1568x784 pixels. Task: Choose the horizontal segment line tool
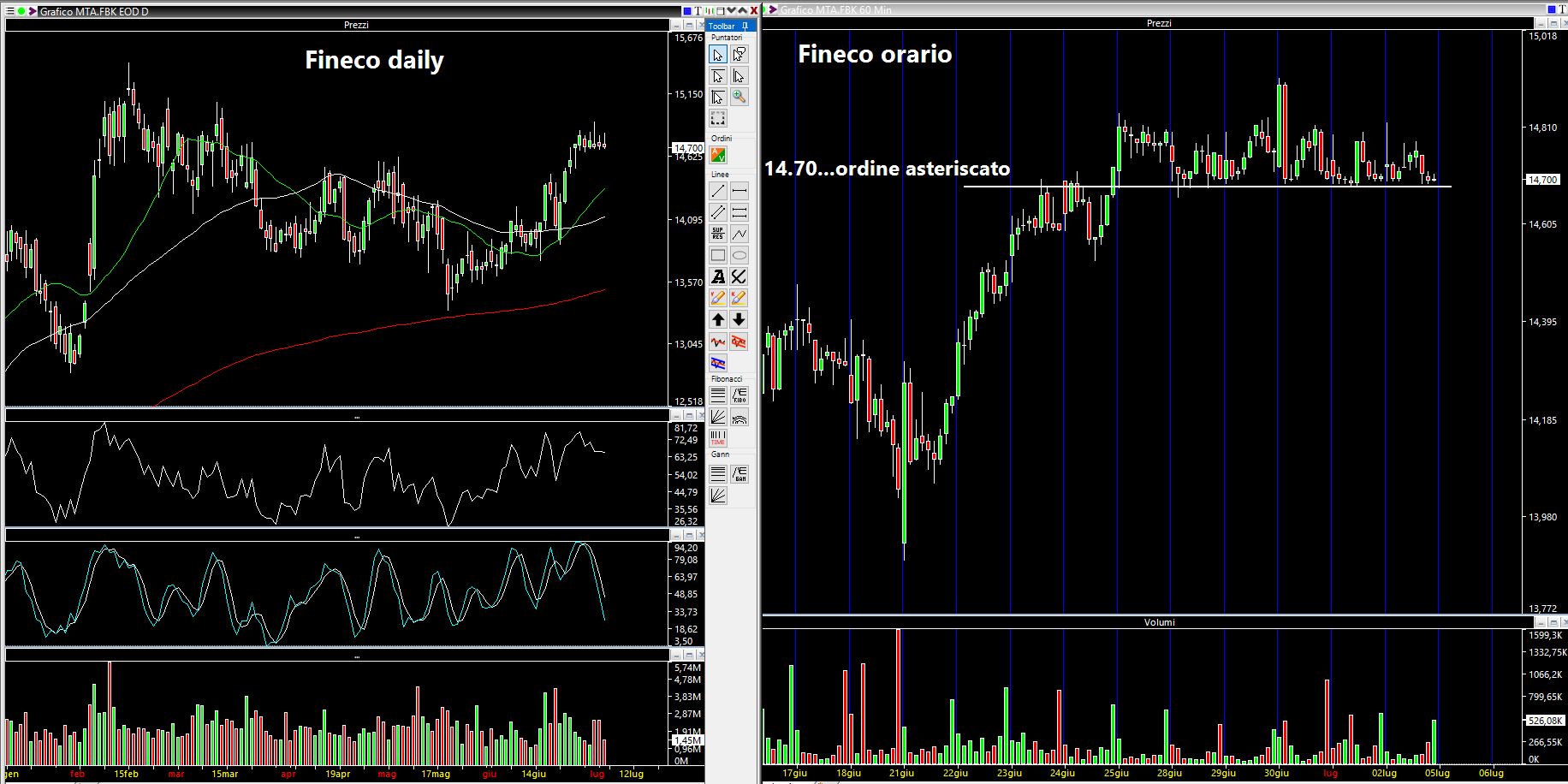[x=739, y=191]
